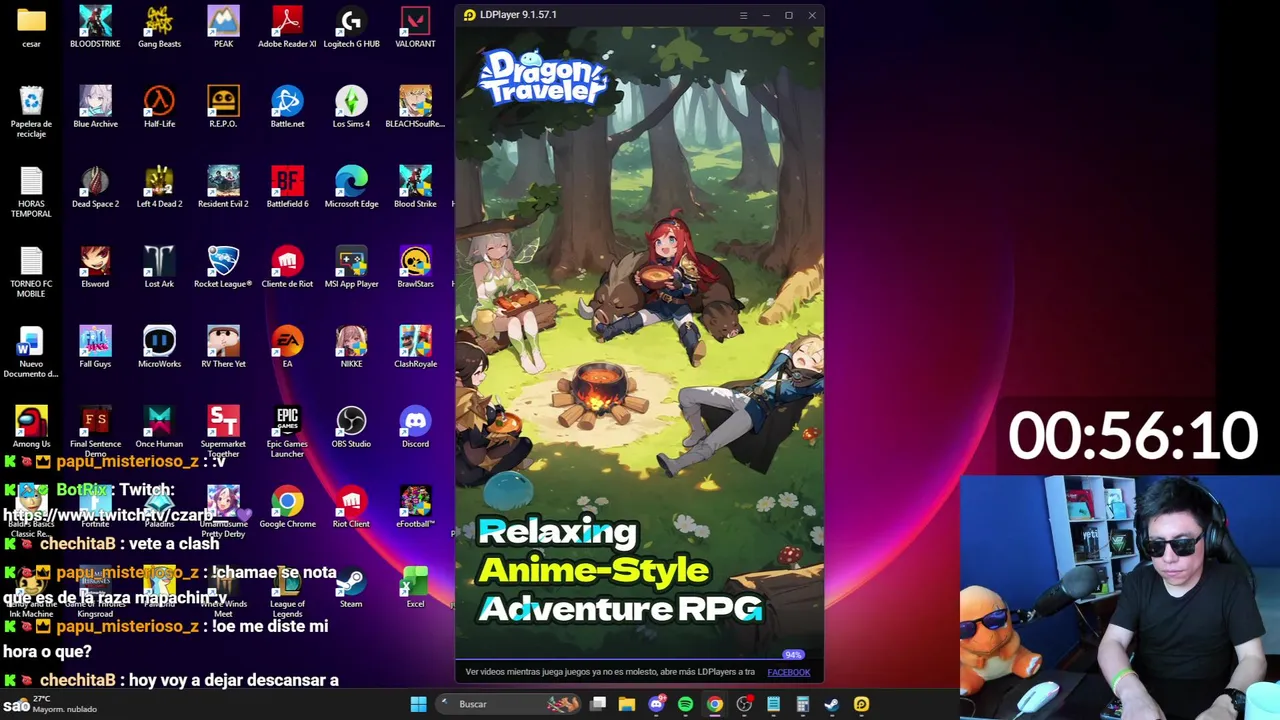The height and width of the screenshot is (720, 1280).
Task: Select the Fall Guys shortcut
Action: 95,347
